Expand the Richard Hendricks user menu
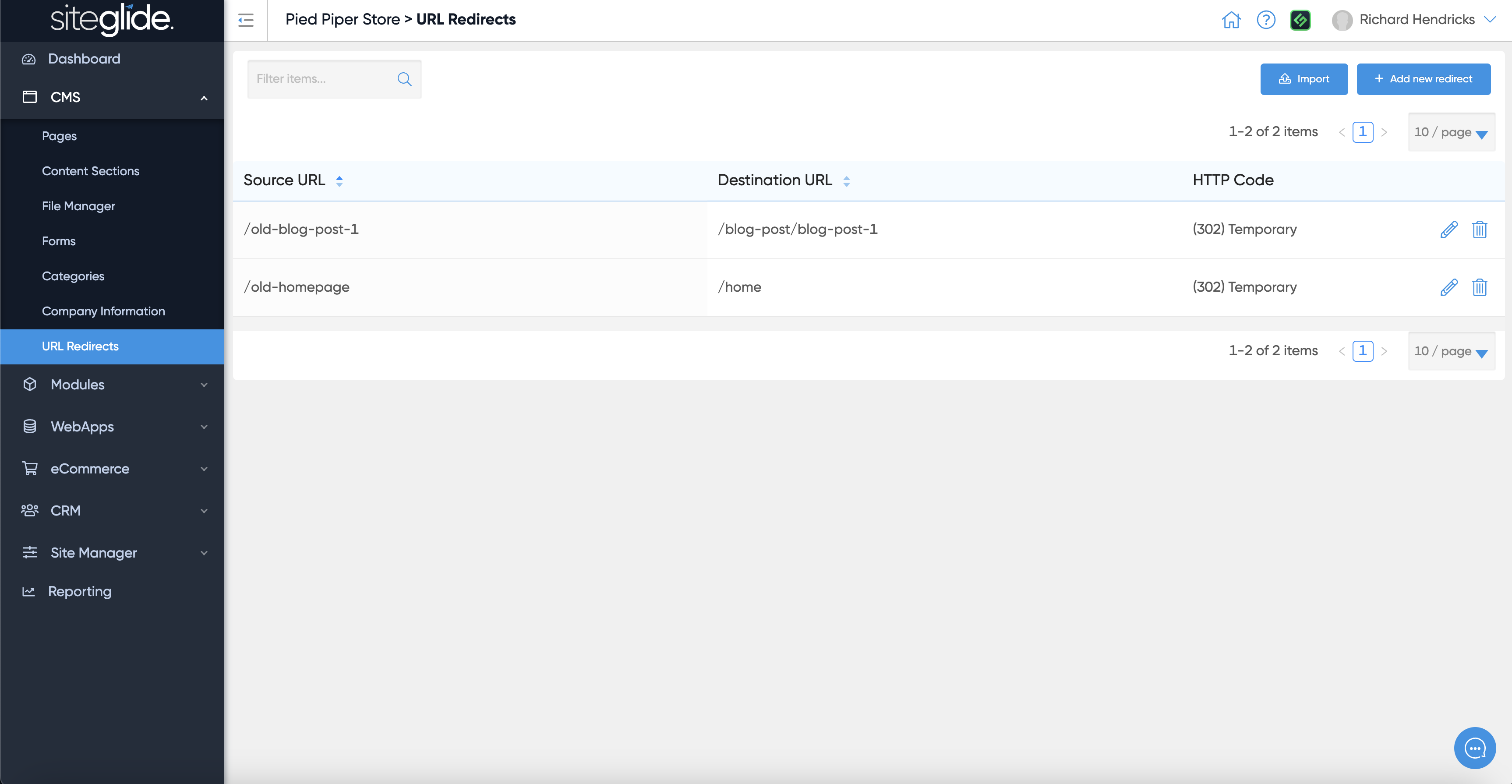This screenshot has height=784, width=1512. point(1417,20)
